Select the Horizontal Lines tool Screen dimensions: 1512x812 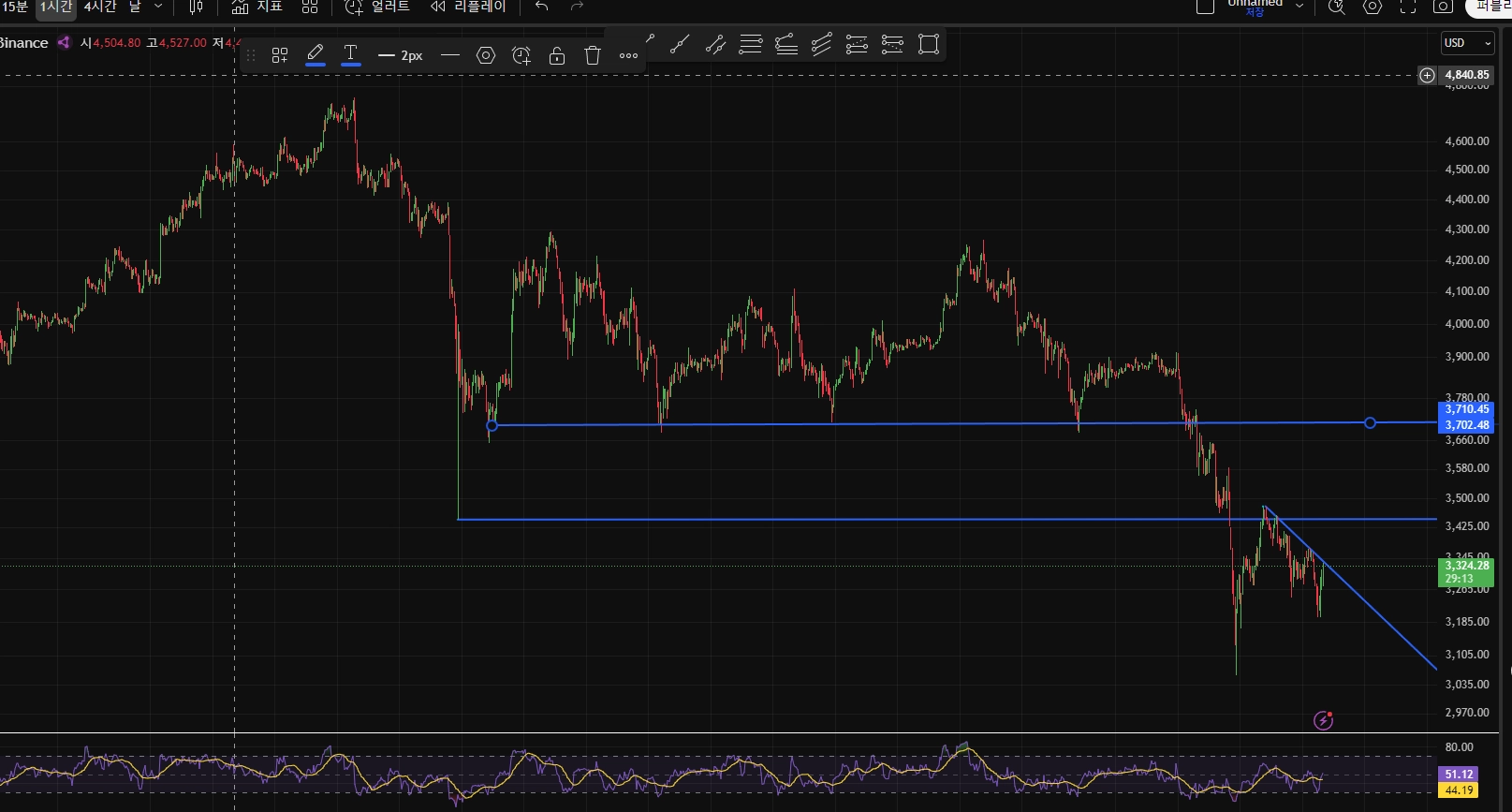[751, 44]
